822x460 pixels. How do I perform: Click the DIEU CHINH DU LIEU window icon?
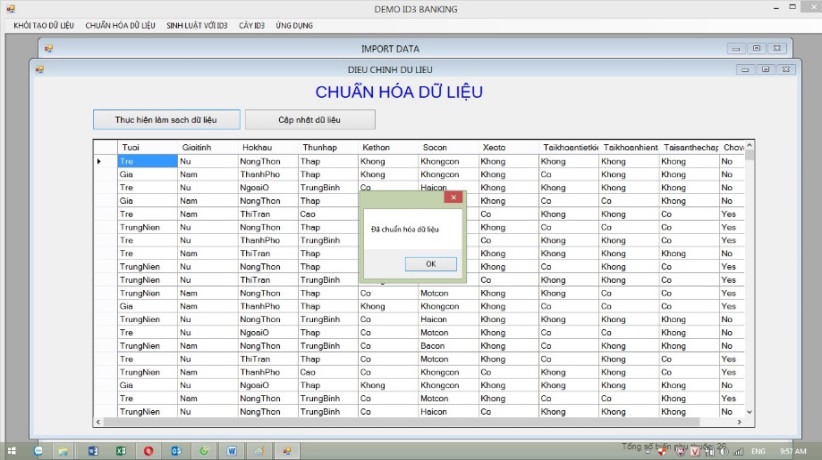click(x=40, y=69)
